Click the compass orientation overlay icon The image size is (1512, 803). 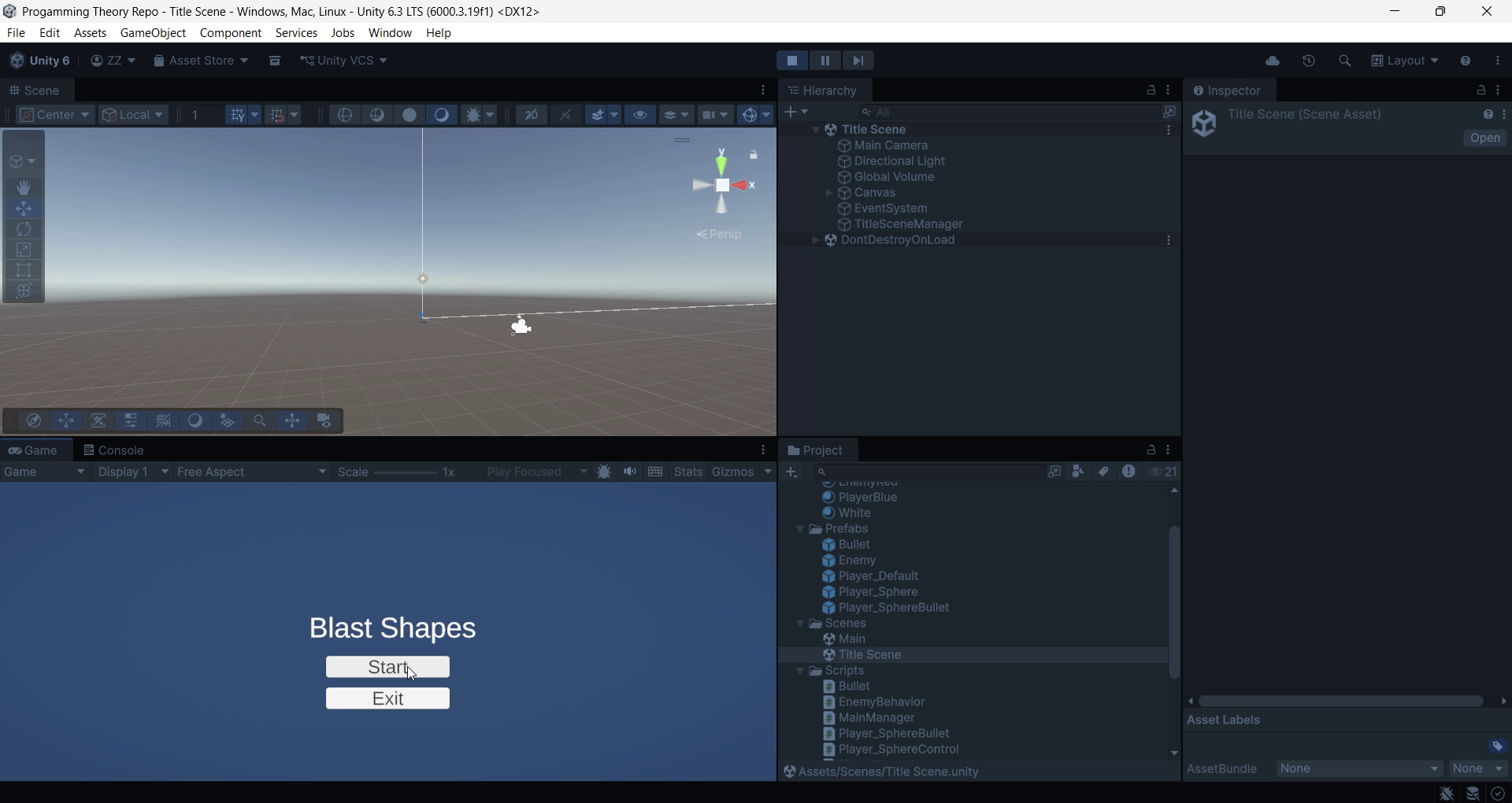(34, 421)
